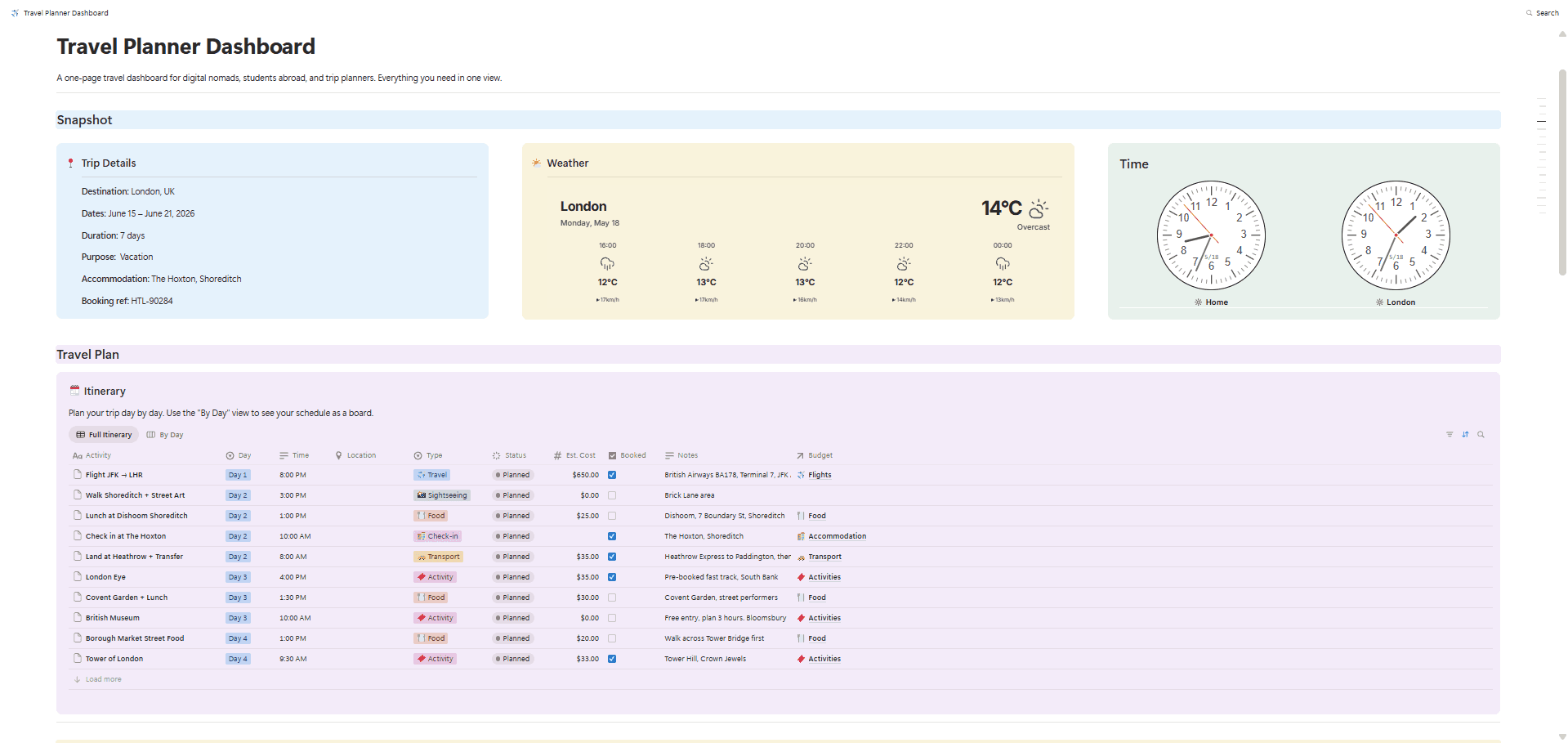Click the Est. Cost column header
Viewport: 1568px width, 743px height.
[574, 455]
